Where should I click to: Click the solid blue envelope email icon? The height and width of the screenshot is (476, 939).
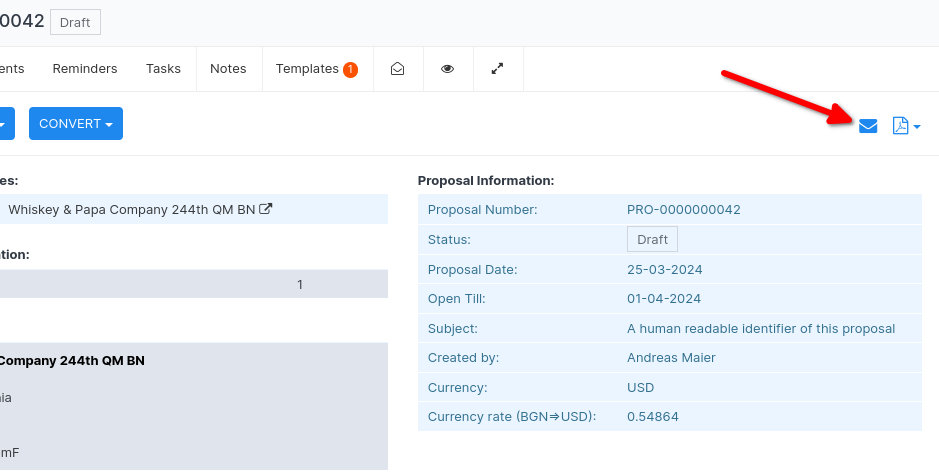(868, 126)
